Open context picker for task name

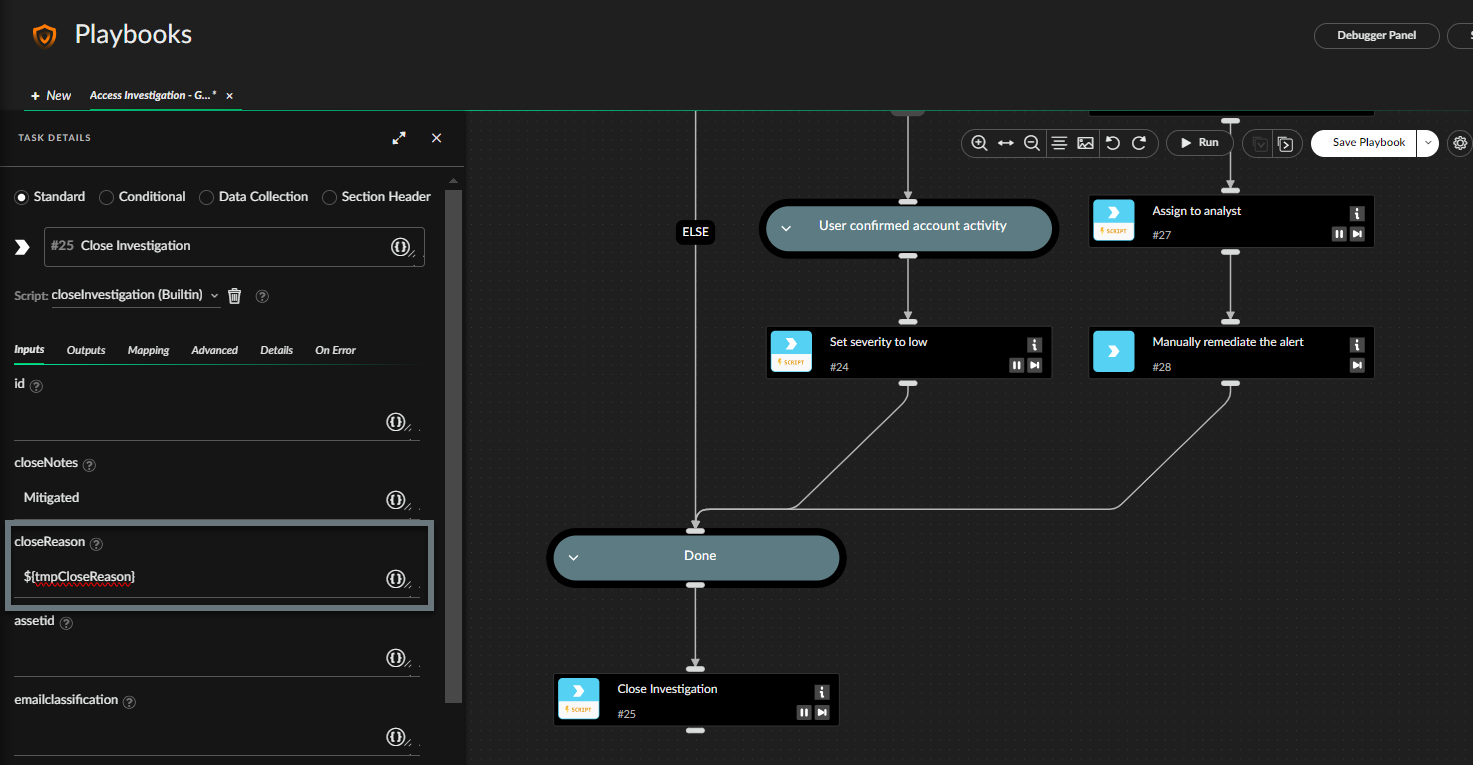(400, 246)
